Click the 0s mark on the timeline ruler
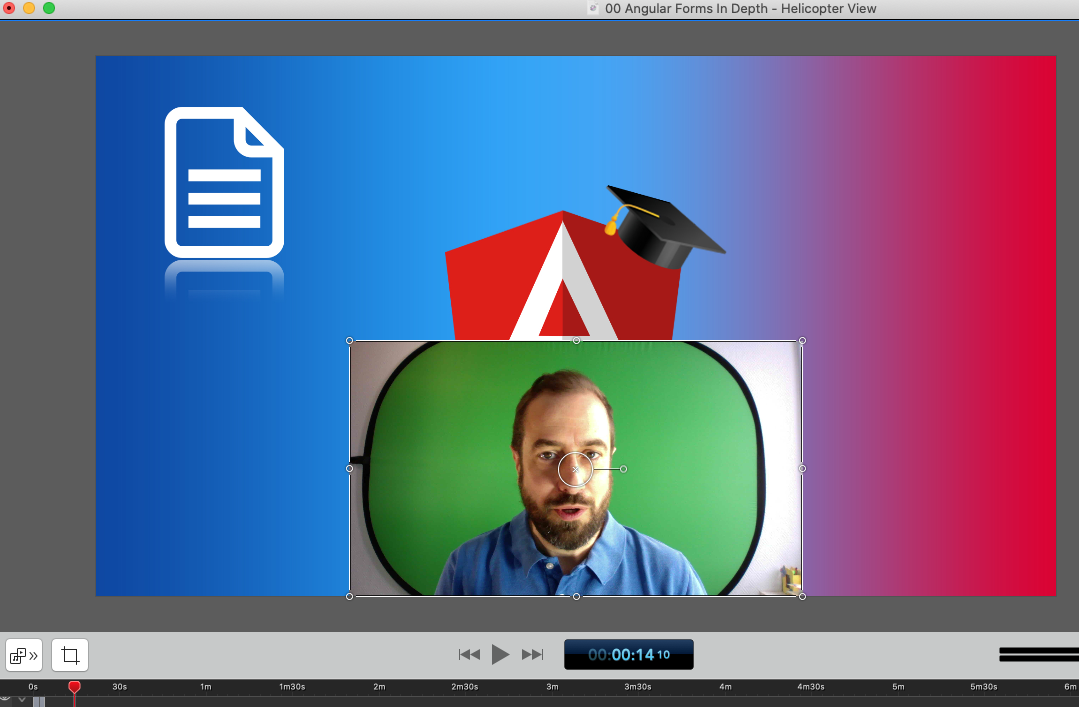This screenshot has height=707, width=1079. click(33, 687)
